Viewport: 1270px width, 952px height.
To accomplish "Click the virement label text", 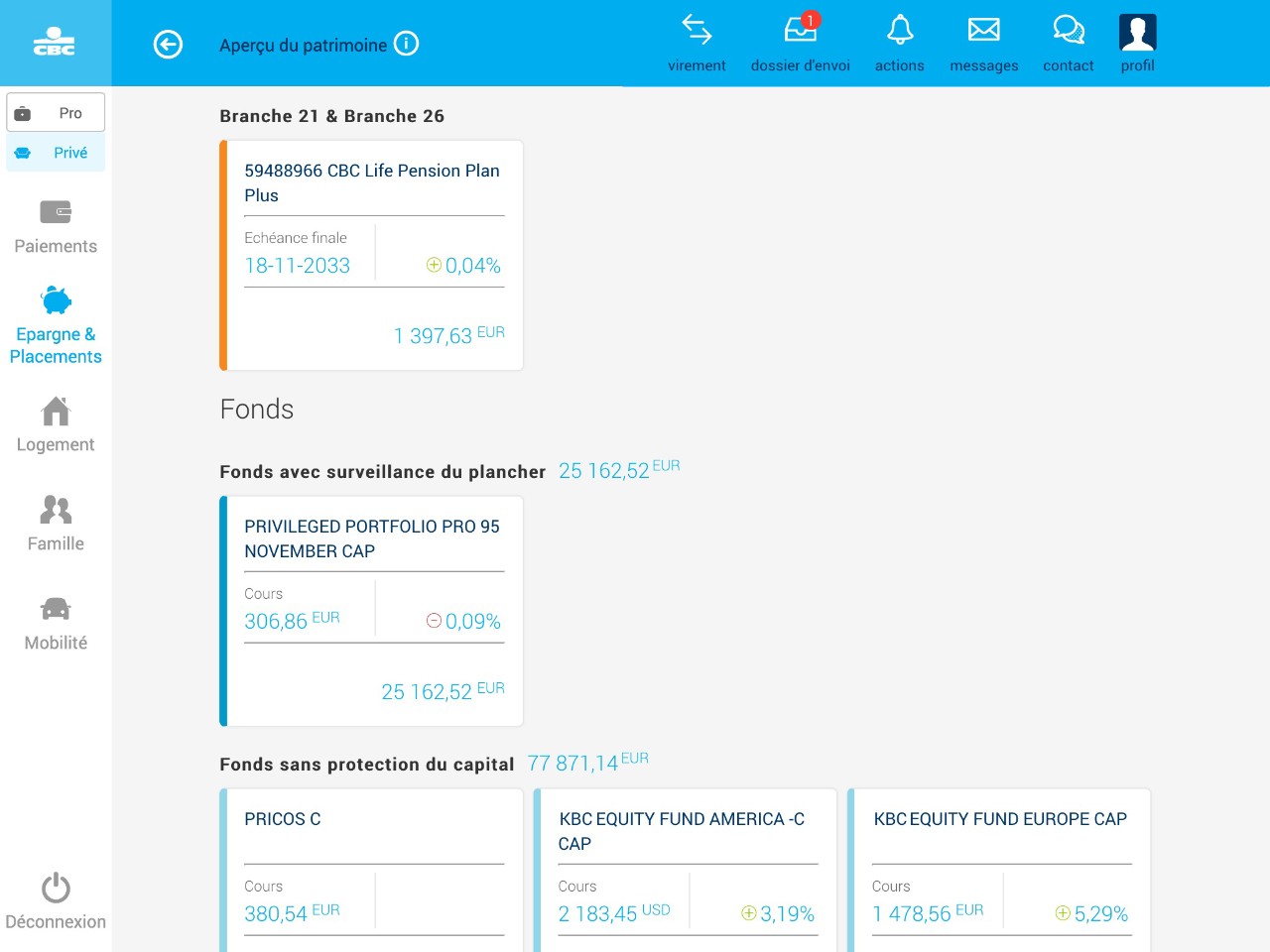I will 697,65.
